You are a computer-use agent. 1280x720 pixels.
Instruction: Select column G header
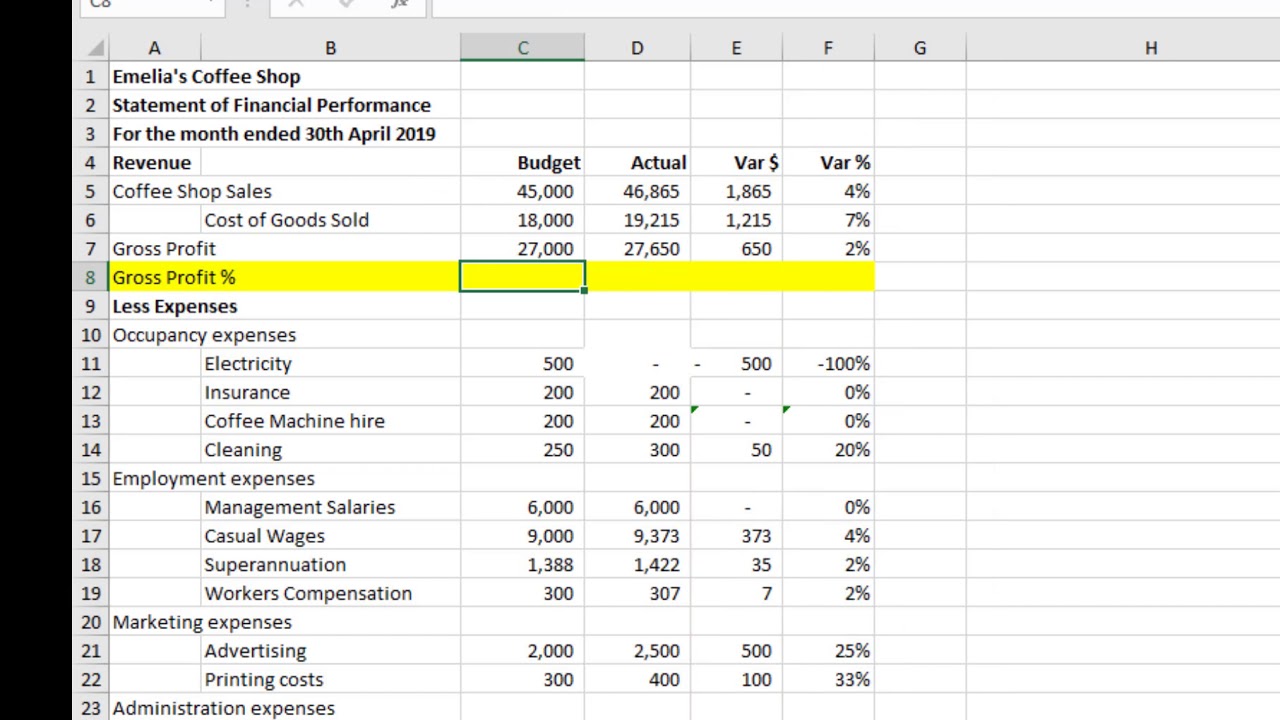tap(920, 48)
